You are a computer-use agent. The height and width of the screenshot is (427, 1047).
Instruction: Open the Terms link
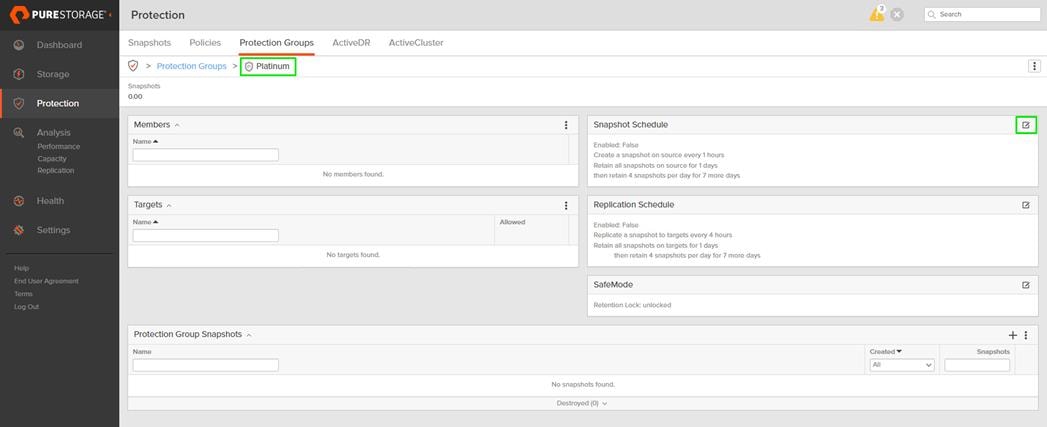[23, 294]
